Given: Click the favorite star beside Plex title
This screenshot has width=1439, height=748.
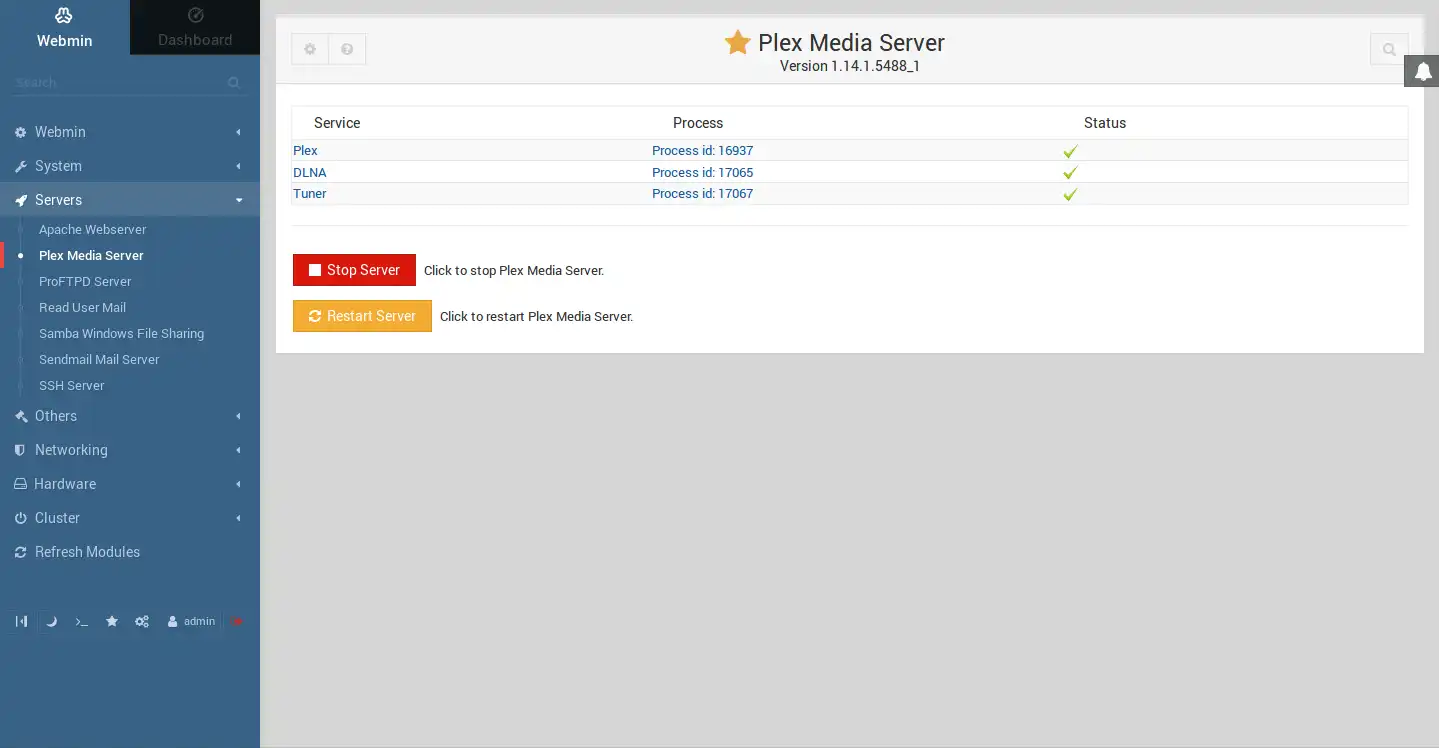Looking at the screenshot, I should pyautogui.click(x=738, y=43).
